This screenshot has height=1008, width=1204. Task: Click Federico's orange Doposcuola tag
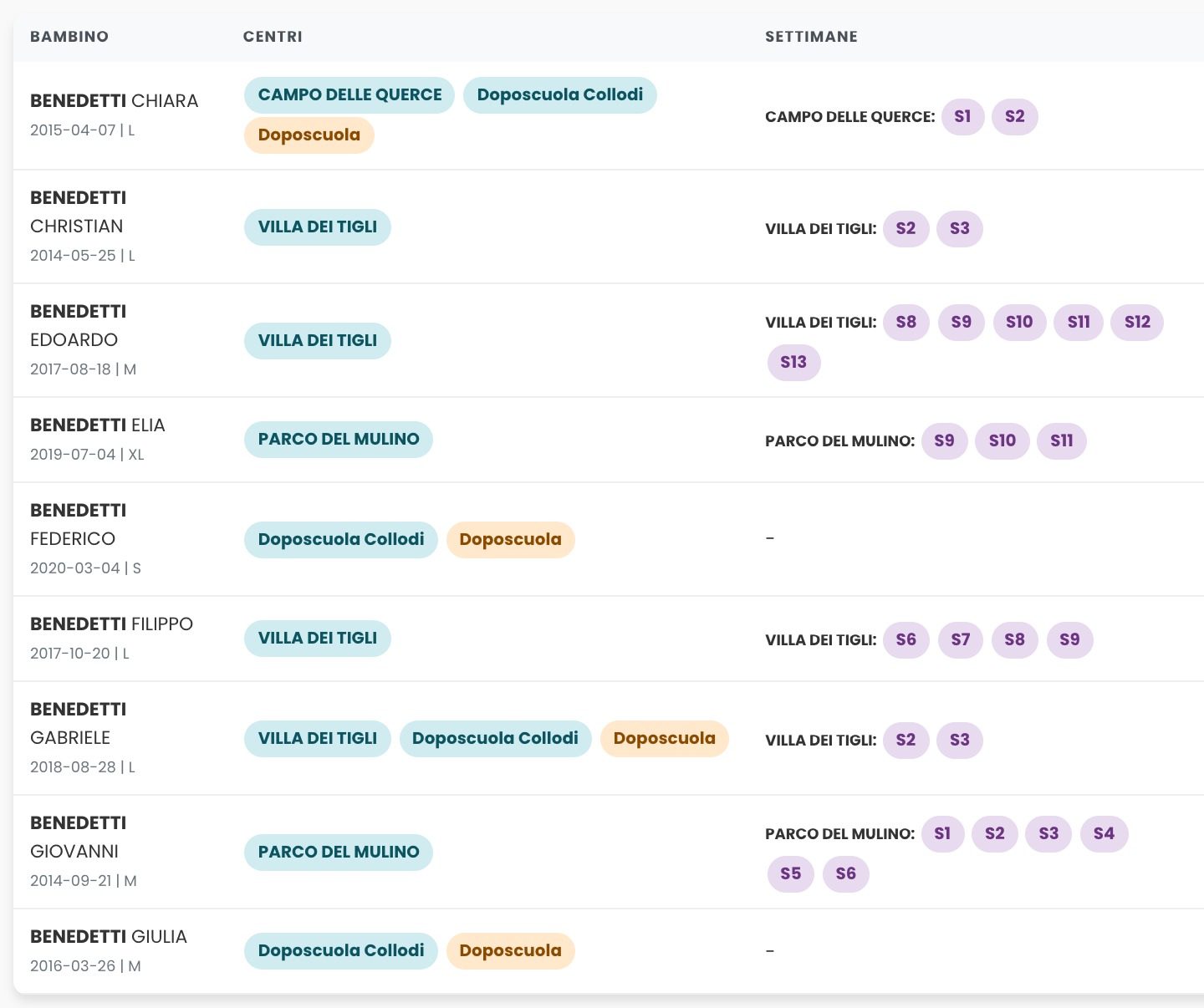coord(511,540)
